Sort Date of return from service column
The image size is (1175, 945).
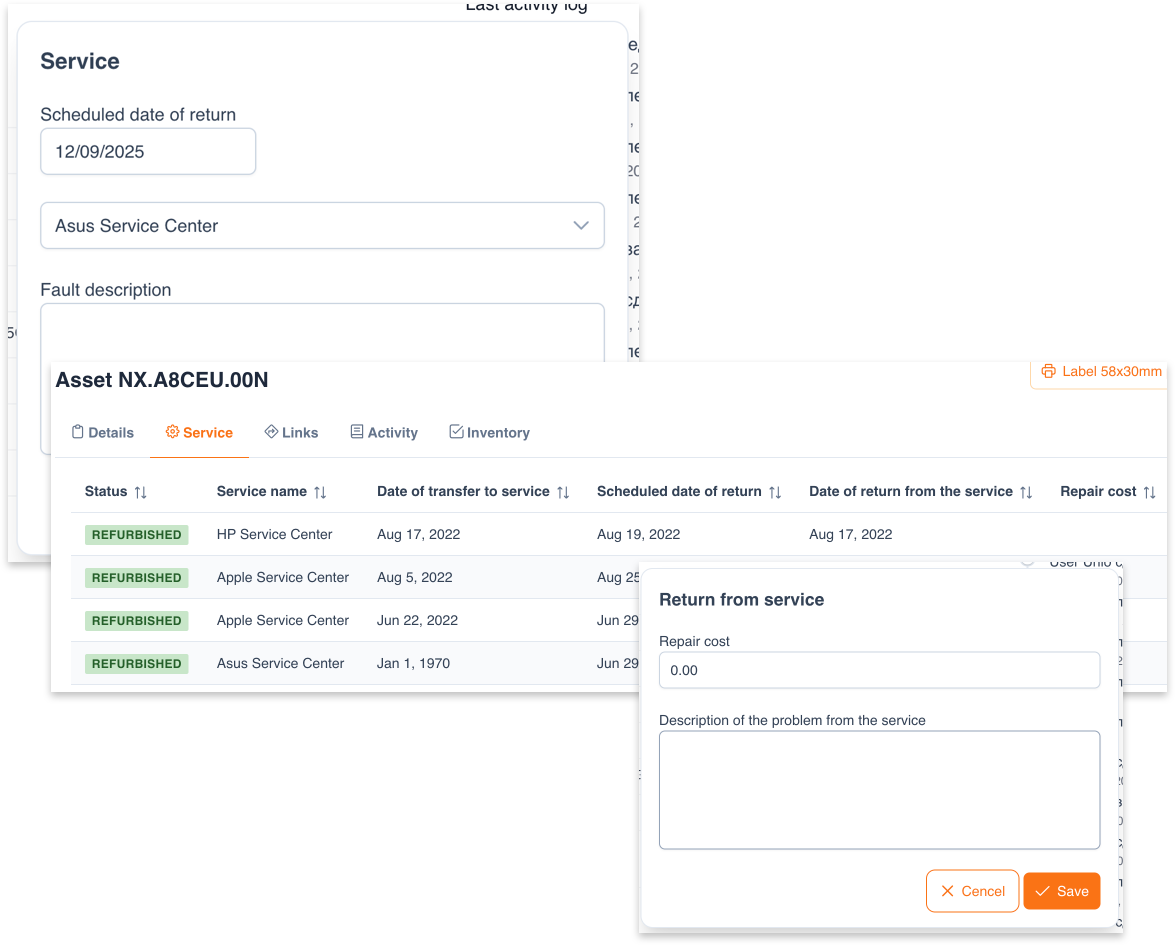1026,492
